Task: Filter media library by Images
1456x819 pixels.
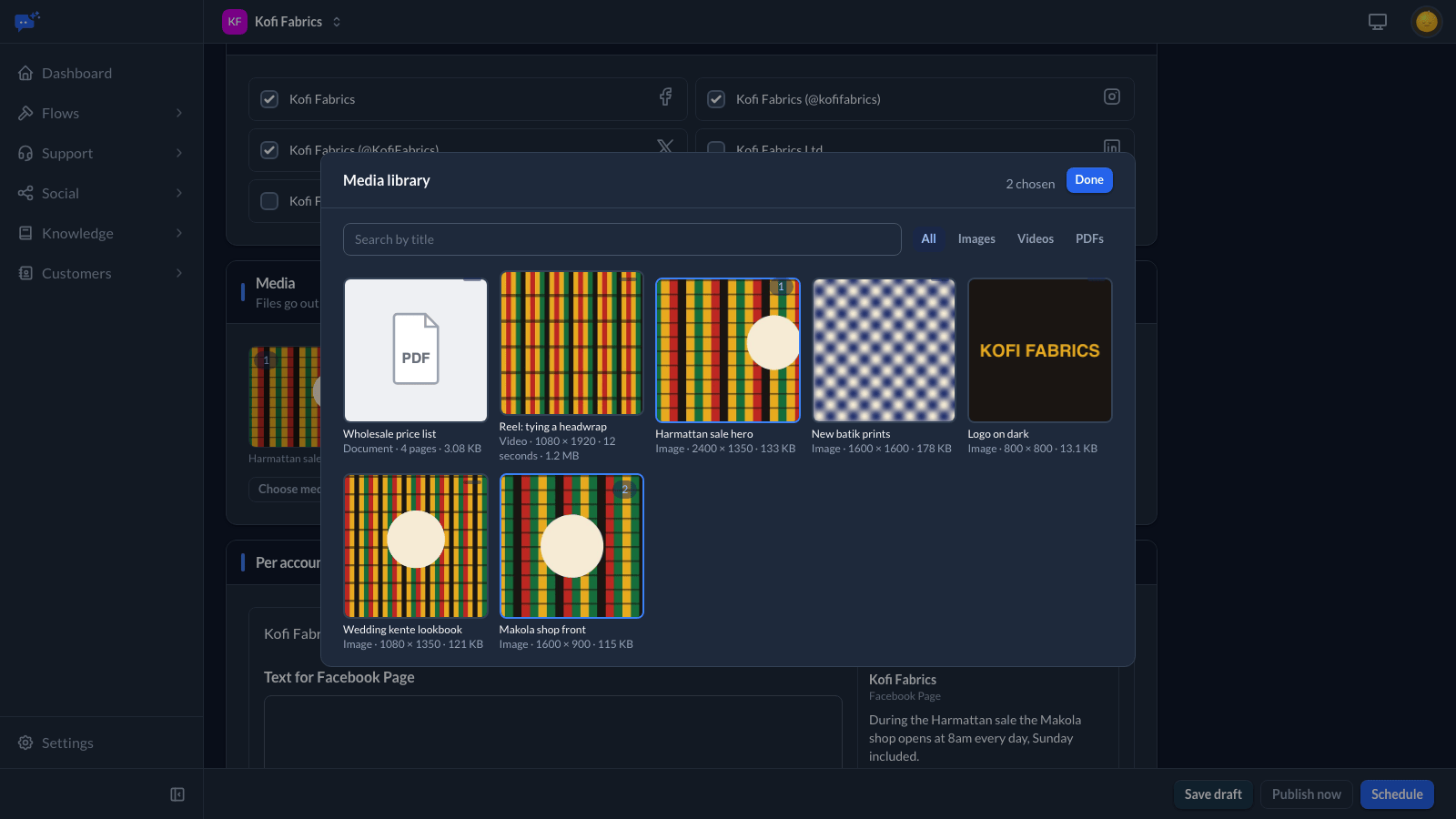Action: click(976, 238)
